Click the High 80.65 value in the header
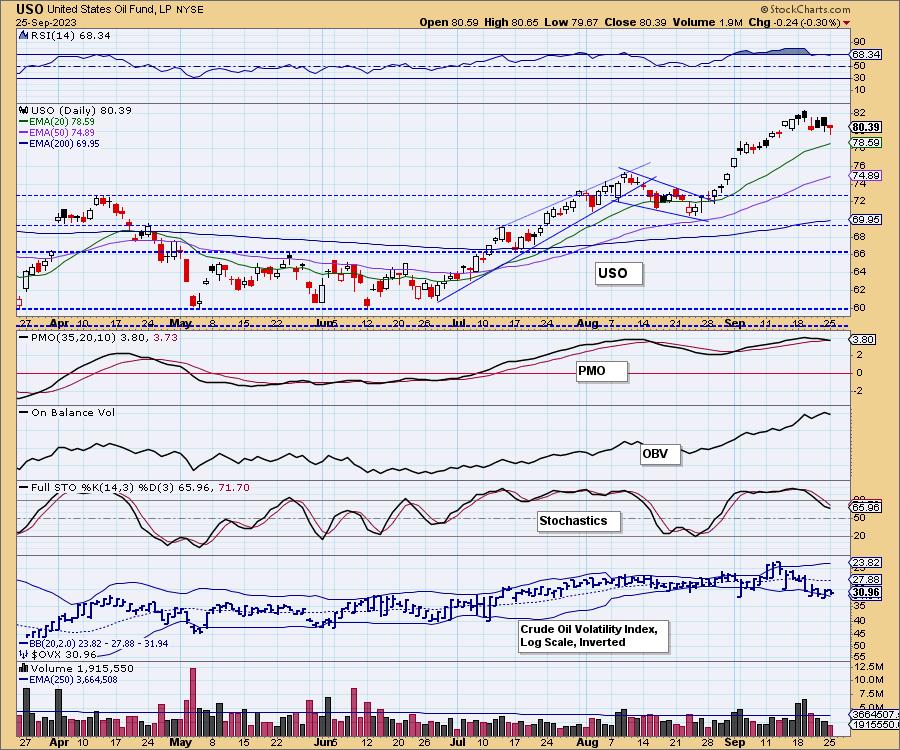Viewport: 900px width, 750px height. (511, 22)
